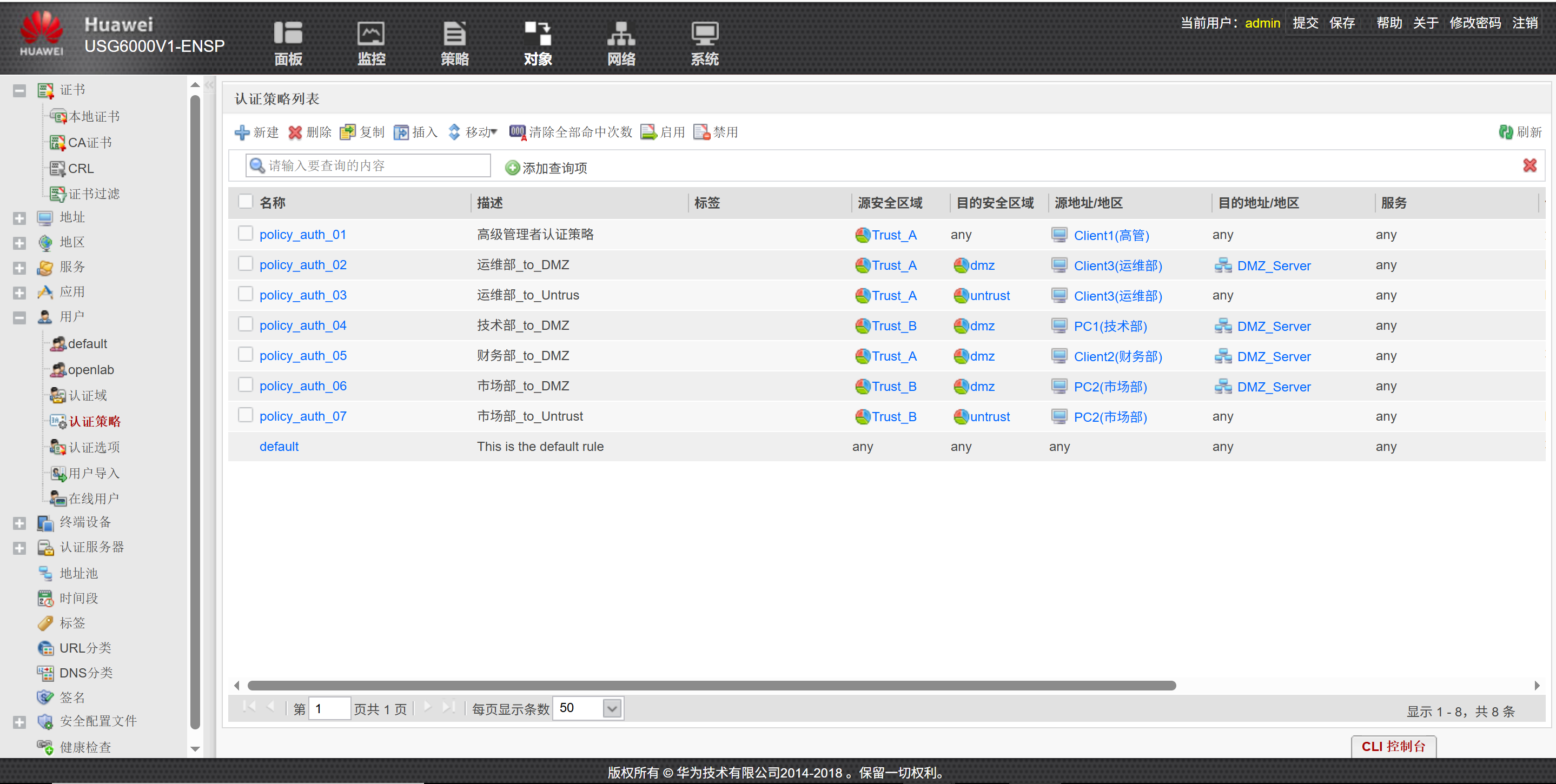Click the green Add query item icon
Screen dimensions: 1556x784
click(x=512, y=168)
